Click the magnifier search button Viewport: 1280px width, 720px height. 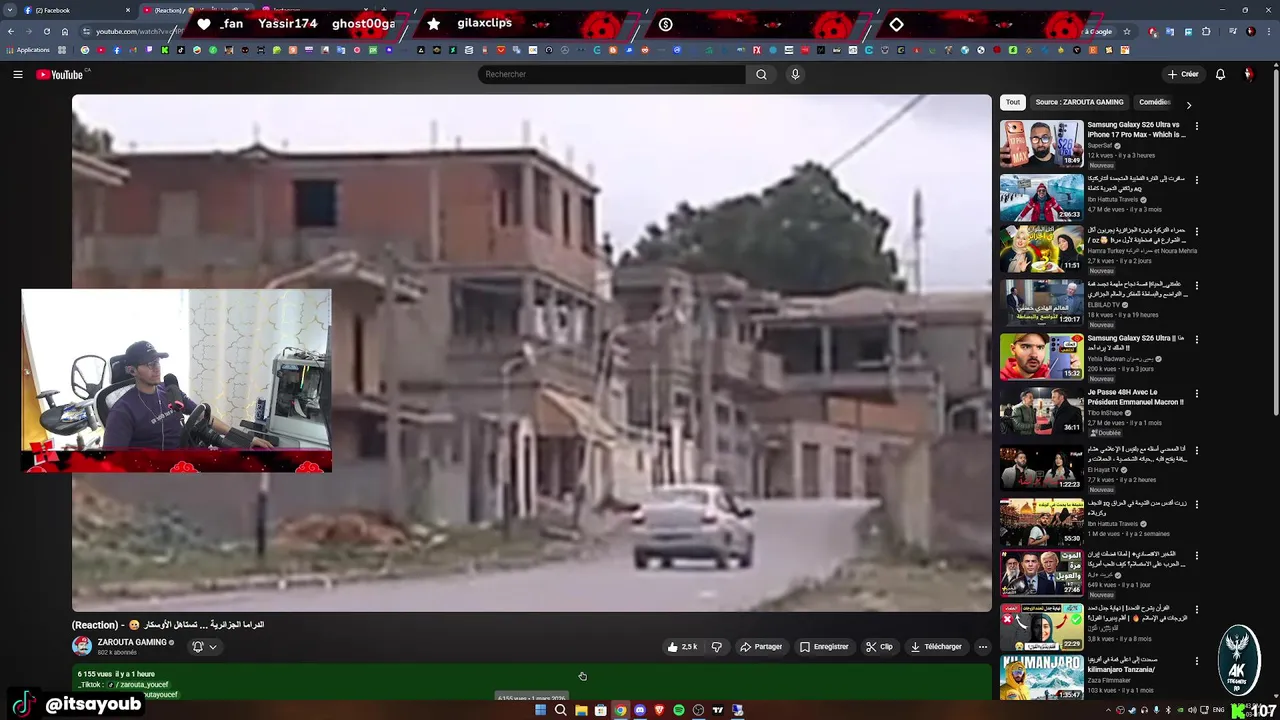(x=761, y=74)
